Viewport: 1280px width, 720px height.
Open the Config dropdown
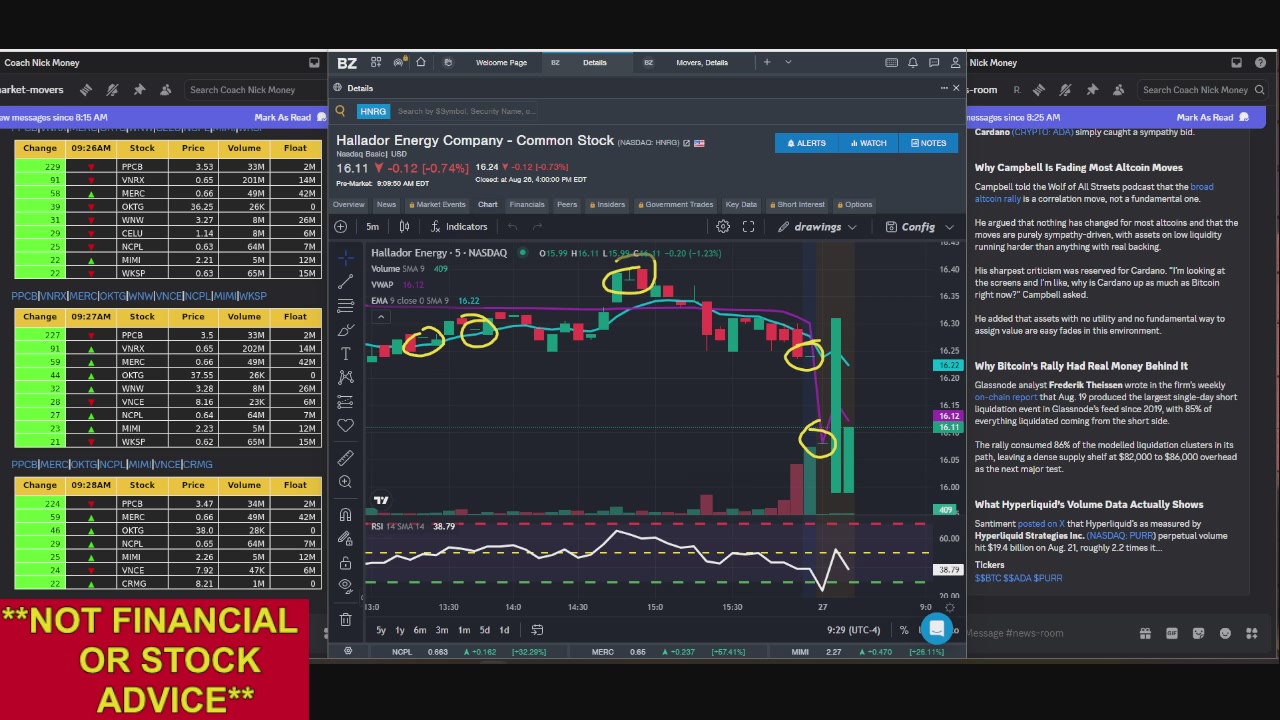[920, 227]
